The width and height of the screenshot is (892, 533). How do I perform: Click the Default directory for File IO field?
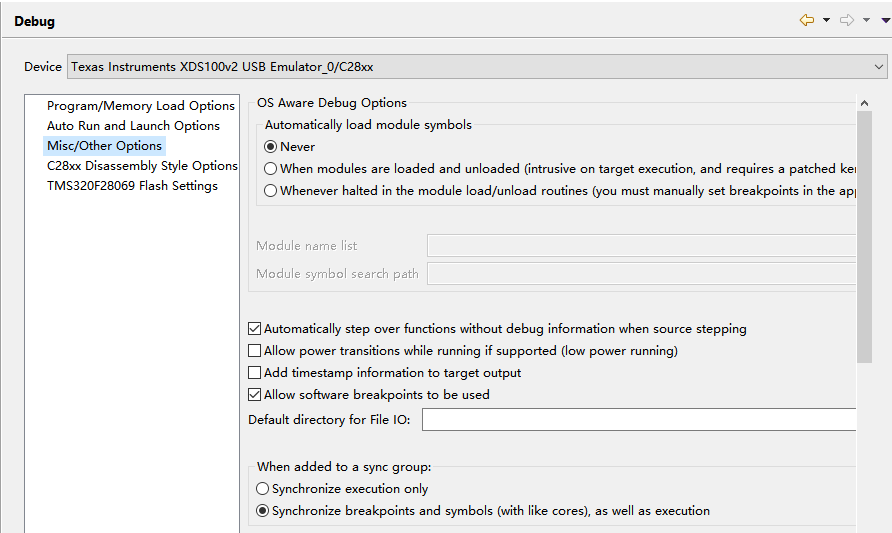638,420
